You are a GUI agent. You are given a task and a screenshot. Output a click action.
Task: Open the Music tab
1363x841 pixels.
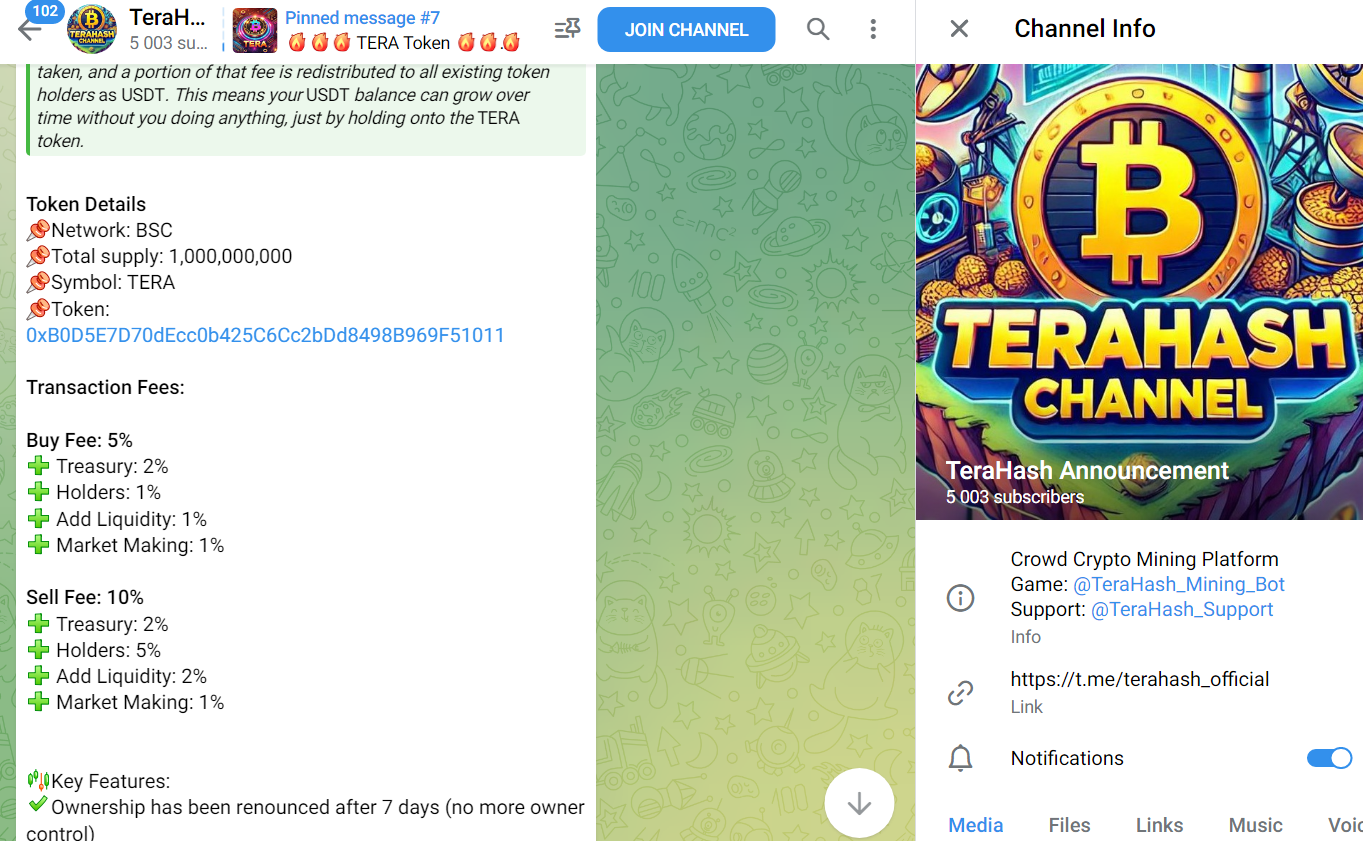point(1255,825)
